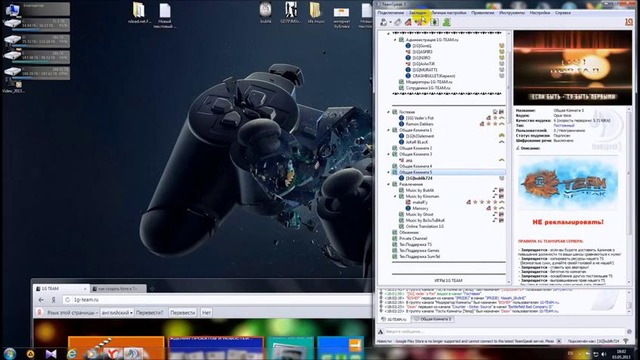This screenshot has height=360, width=640.
Task: Select the second tab in the browser
Action: [118, 289]
